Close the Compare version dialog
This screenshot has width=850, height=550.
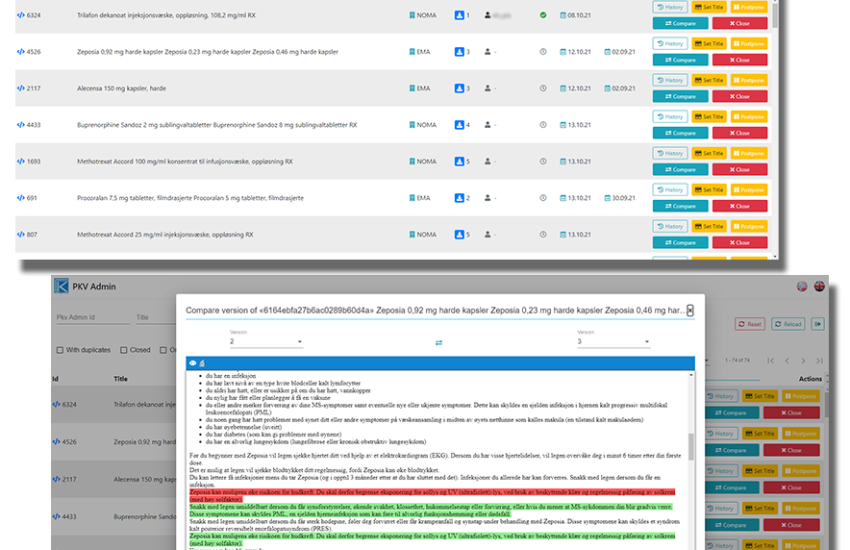[690, 311]
